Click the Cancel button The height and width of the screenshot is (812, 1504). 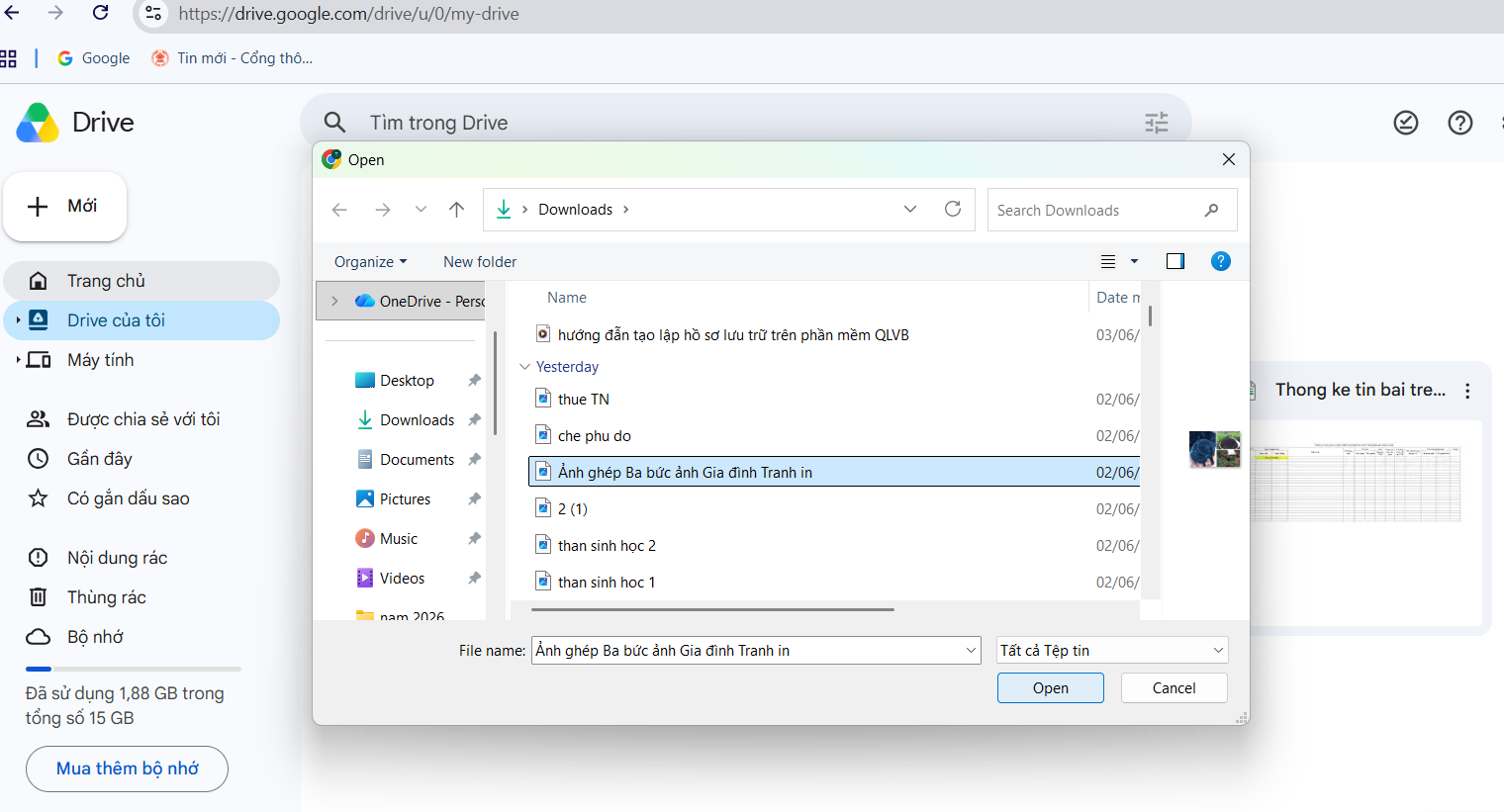pos(1174,688)
